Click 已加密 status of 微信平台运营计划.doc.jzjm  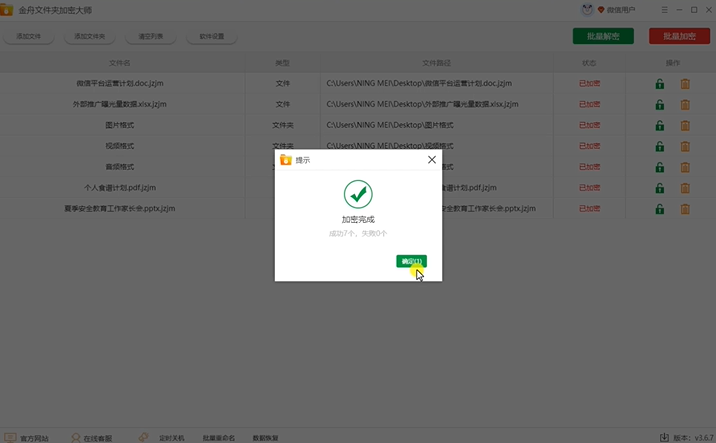coord(589,83)
